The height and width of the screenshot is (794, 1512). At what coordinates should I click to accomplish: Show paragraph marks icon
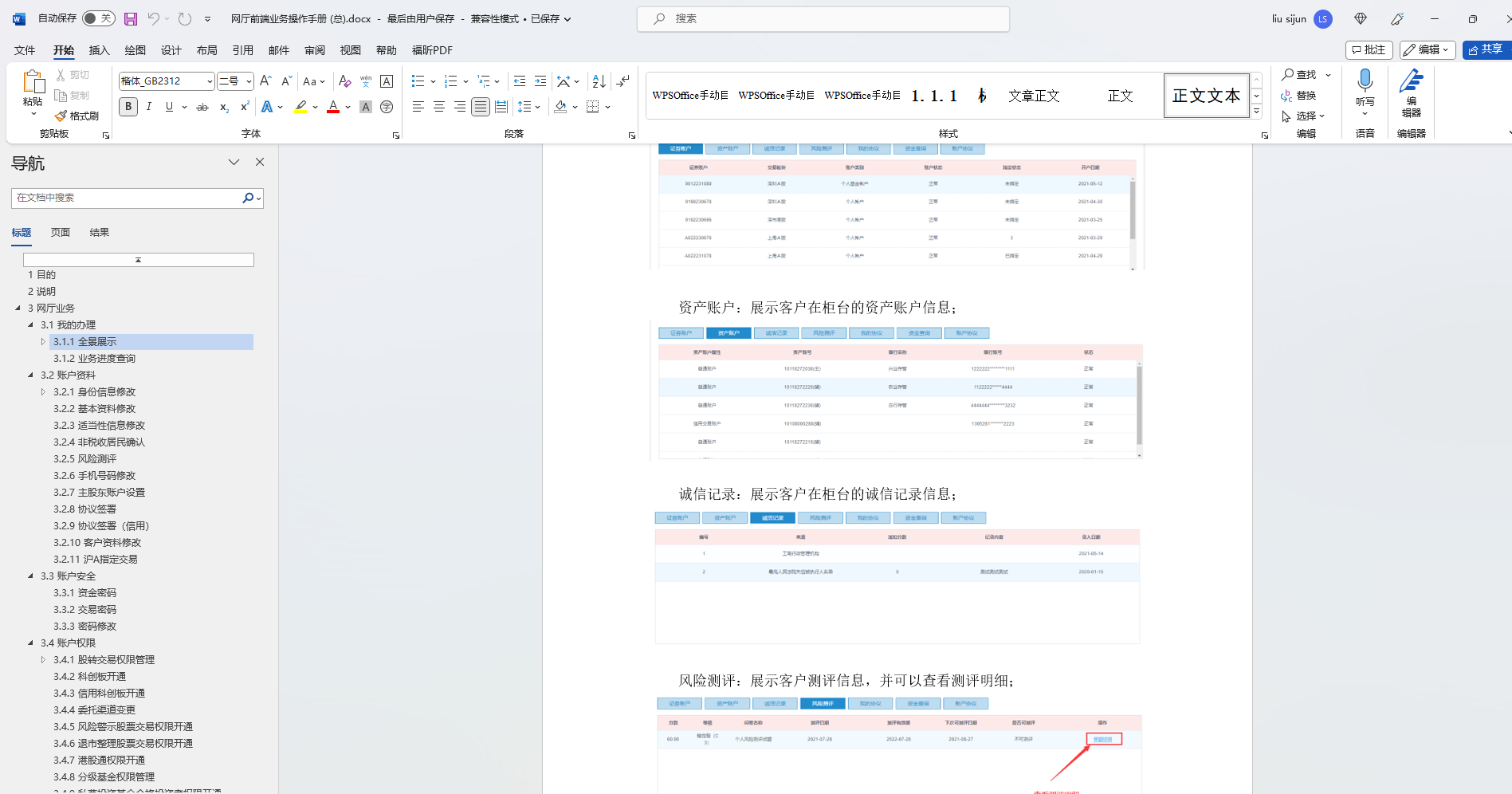[623, 81]
